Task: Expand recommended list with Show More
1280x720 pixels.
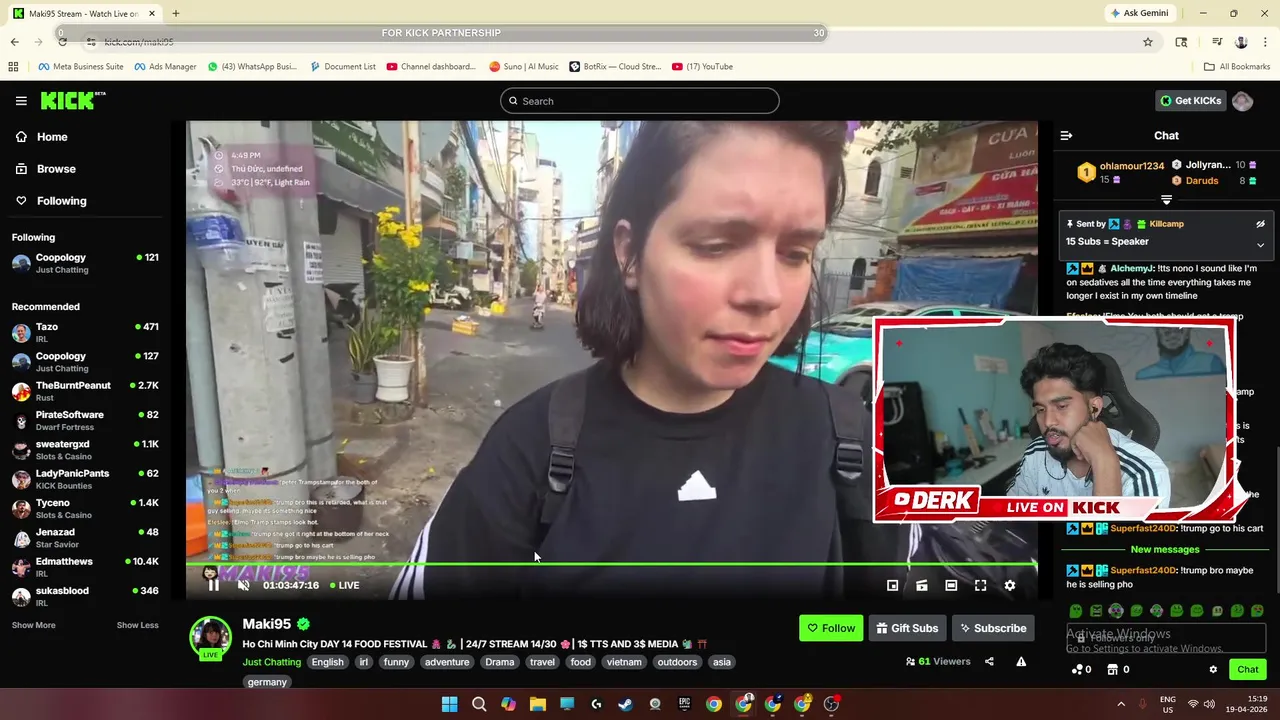Action: (x=34, y=625)
